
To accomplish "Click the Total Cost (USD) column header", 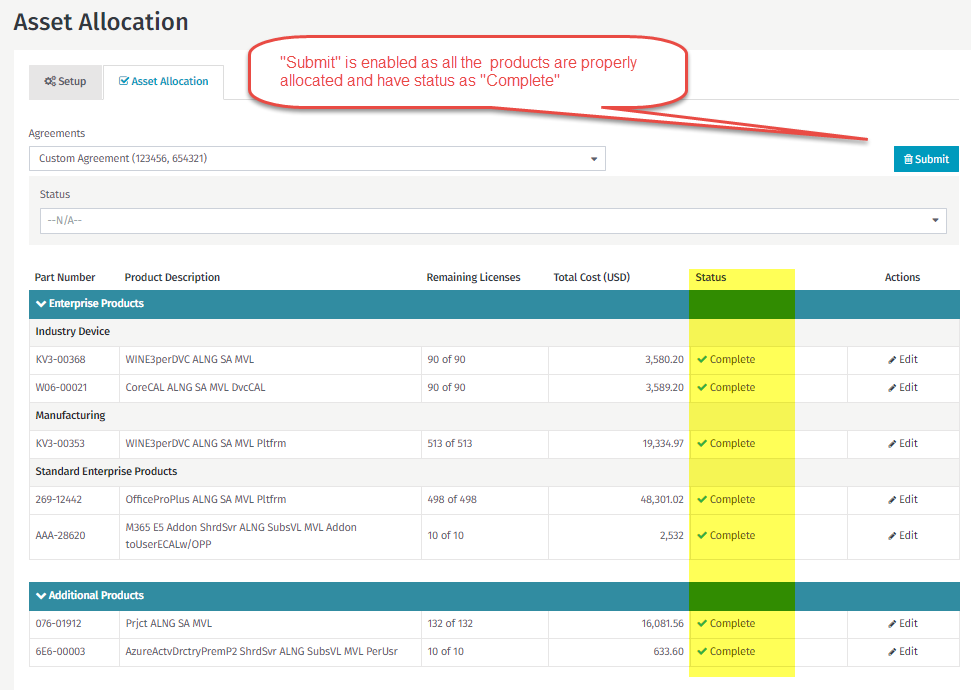I will 591,278.
